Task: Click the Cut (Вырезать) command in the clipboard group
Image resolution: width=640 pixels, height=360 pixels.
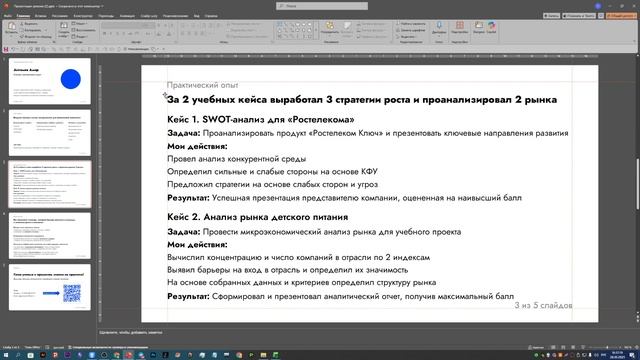Action: point(29,24)
